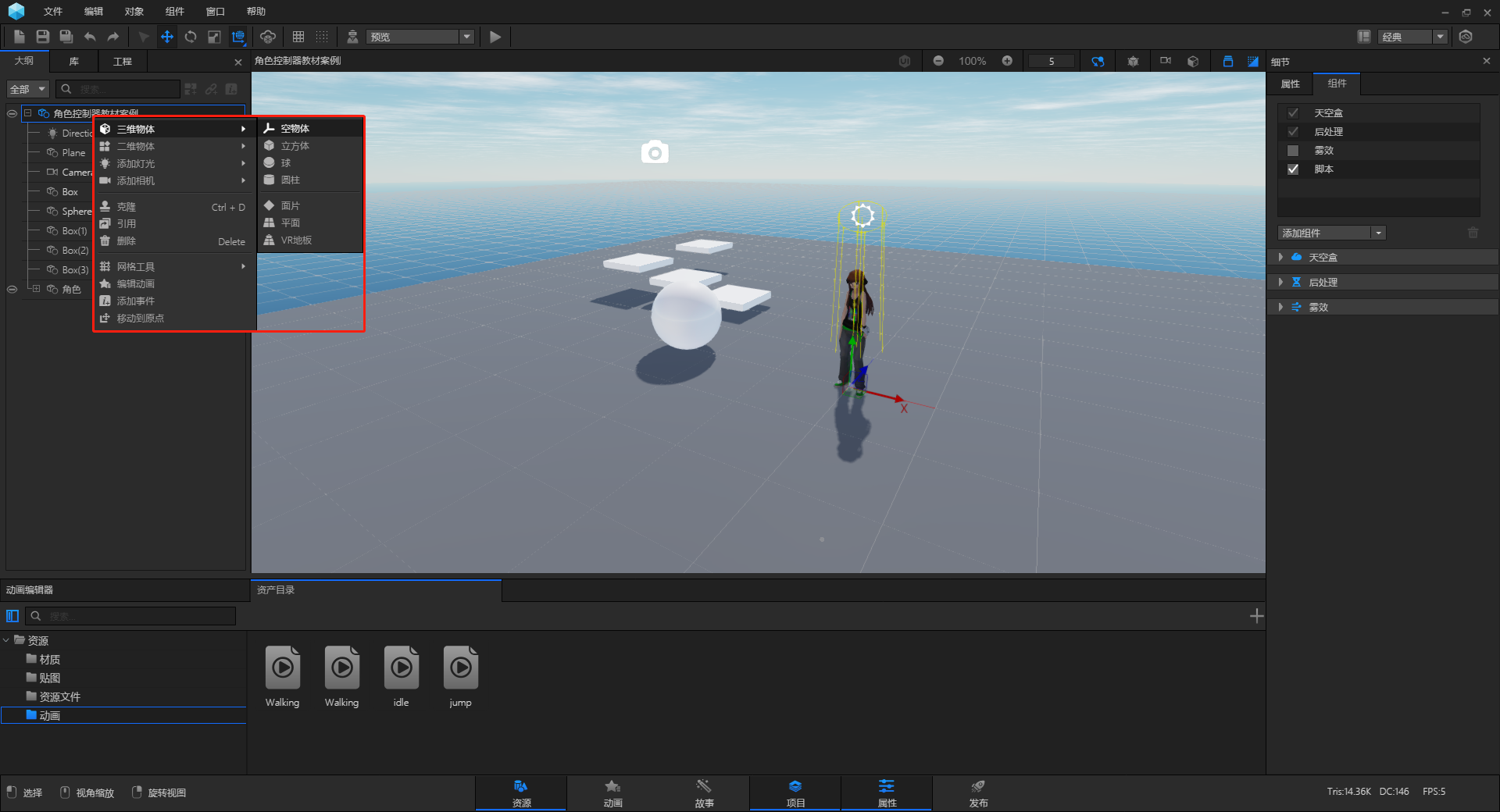Expand the 后处理 component section
1500x812 pixels.
point(1280,282)
